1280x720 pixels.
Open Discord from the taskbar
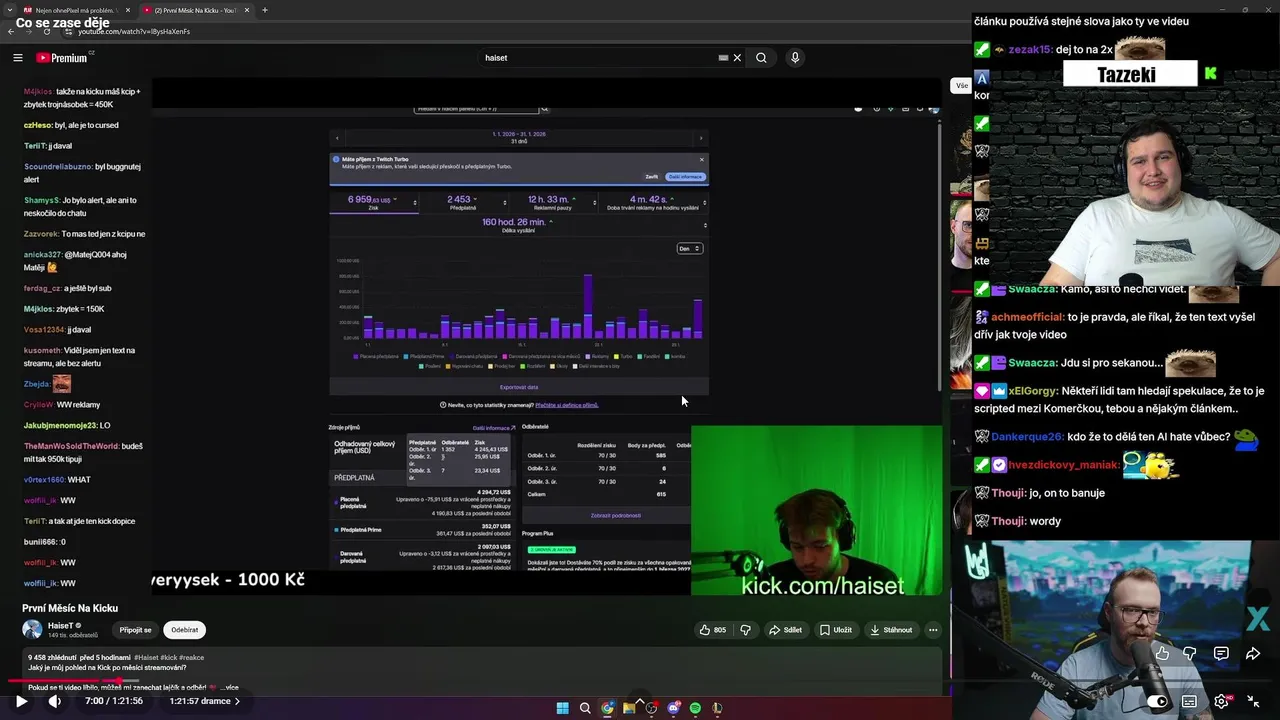click(673, 708)
